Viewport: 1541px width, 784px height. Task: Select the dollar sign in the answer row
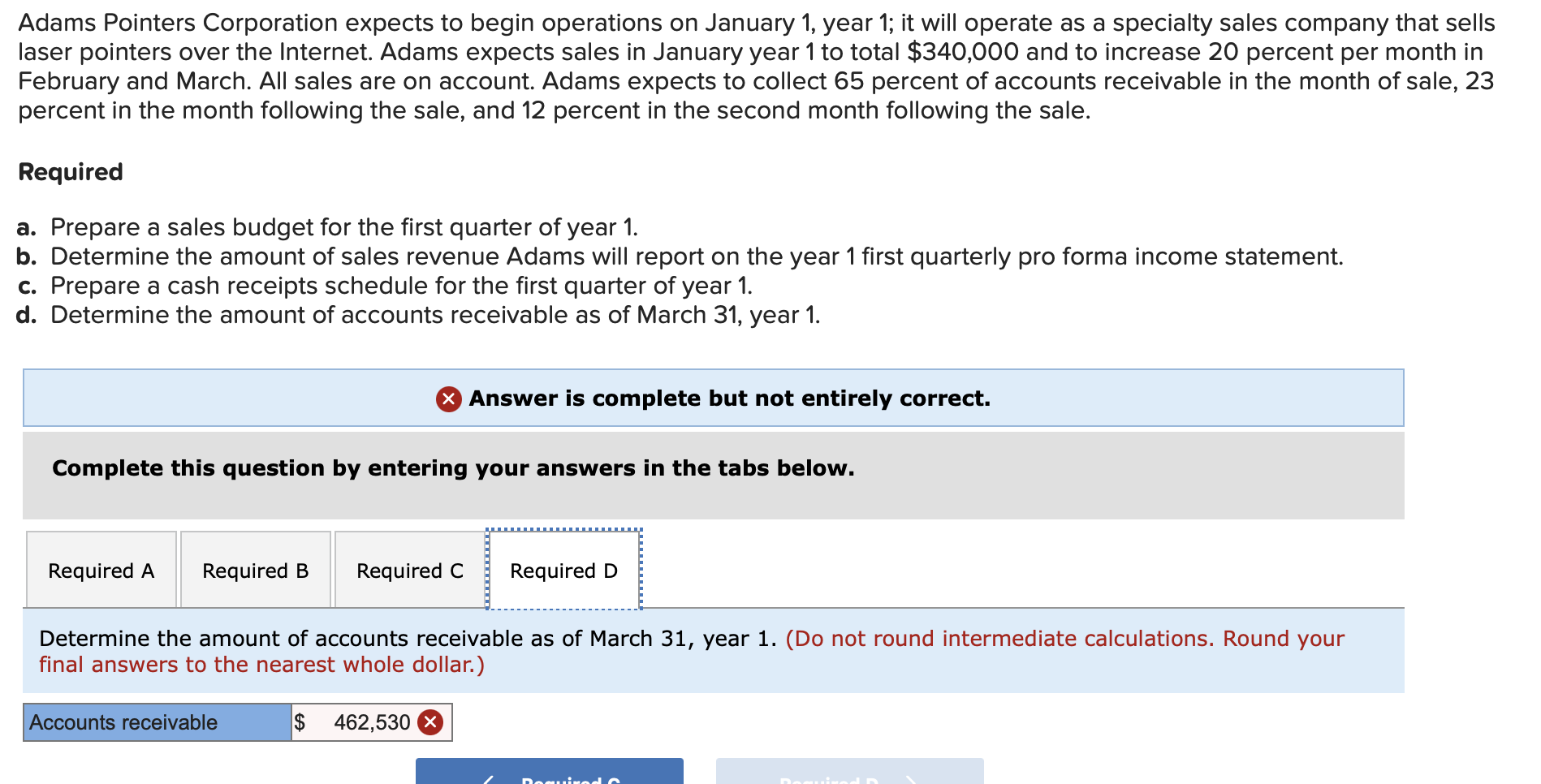(x=300, y=721)
